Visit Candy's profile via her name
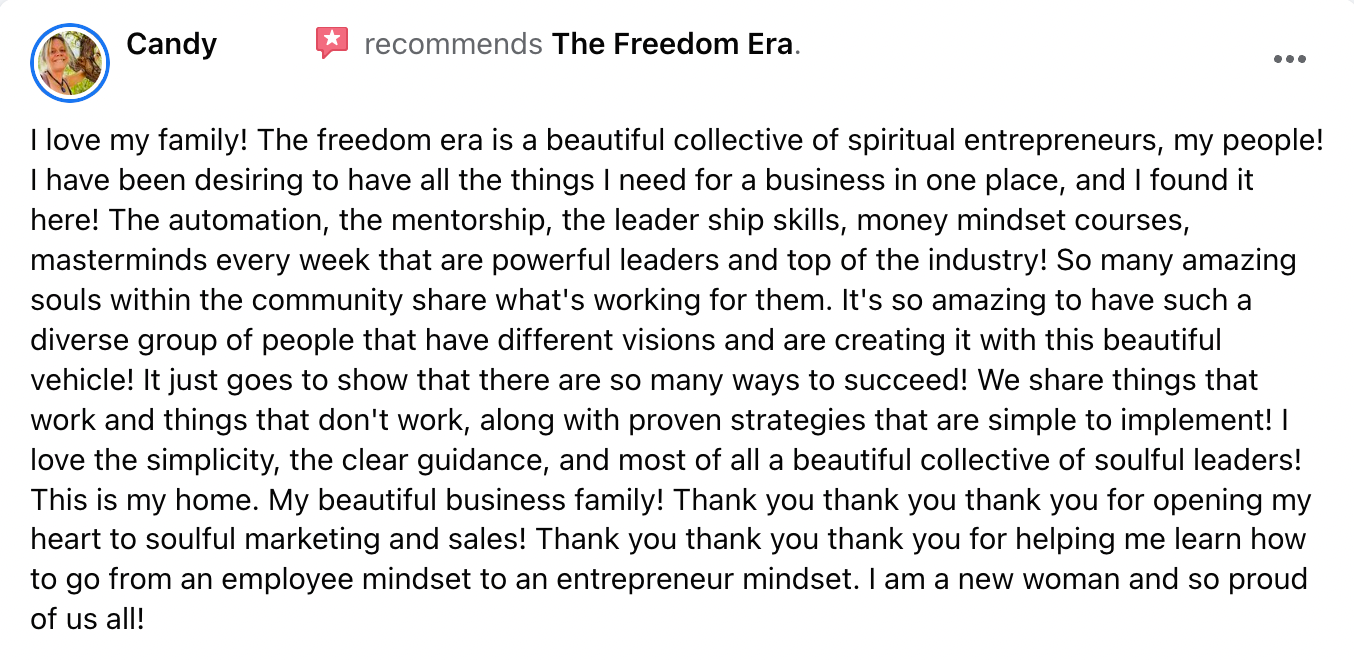 coord(171,44)
